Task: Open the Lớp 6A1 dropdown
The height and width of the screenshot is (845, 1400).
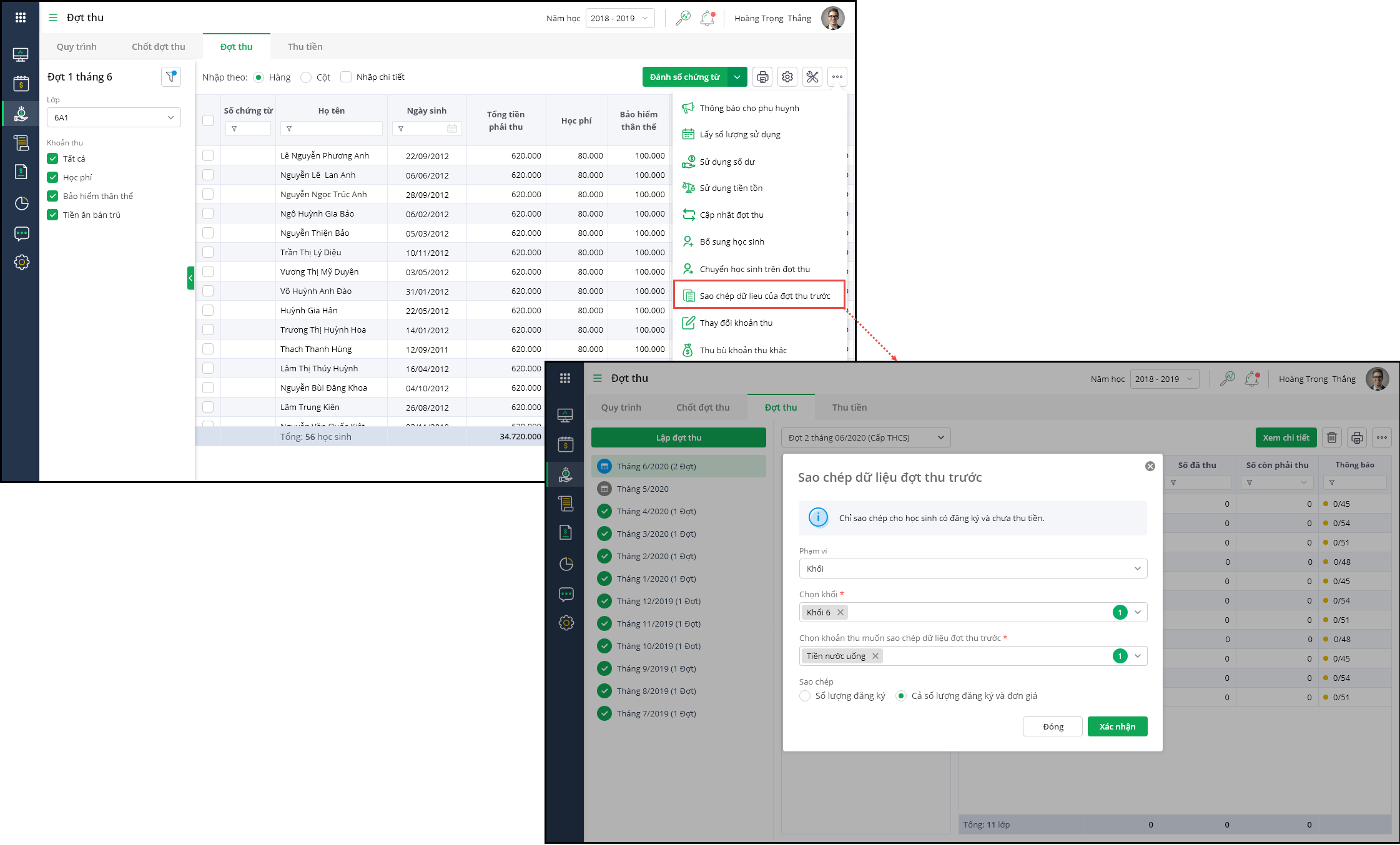Action: click(114, 117)
